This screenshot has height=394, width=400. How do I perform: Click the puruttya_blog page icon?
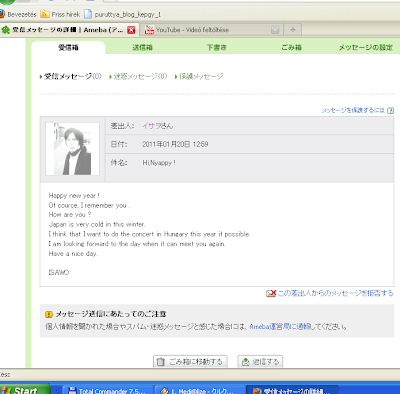(x=88, y=14)
